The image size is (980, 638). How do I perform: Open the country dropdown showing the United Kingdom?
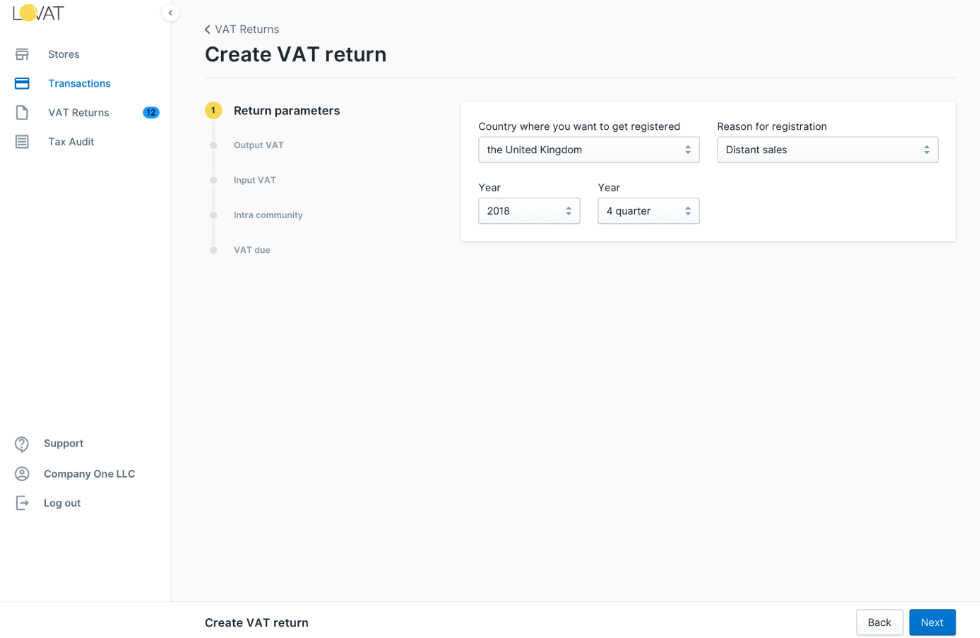589,150
